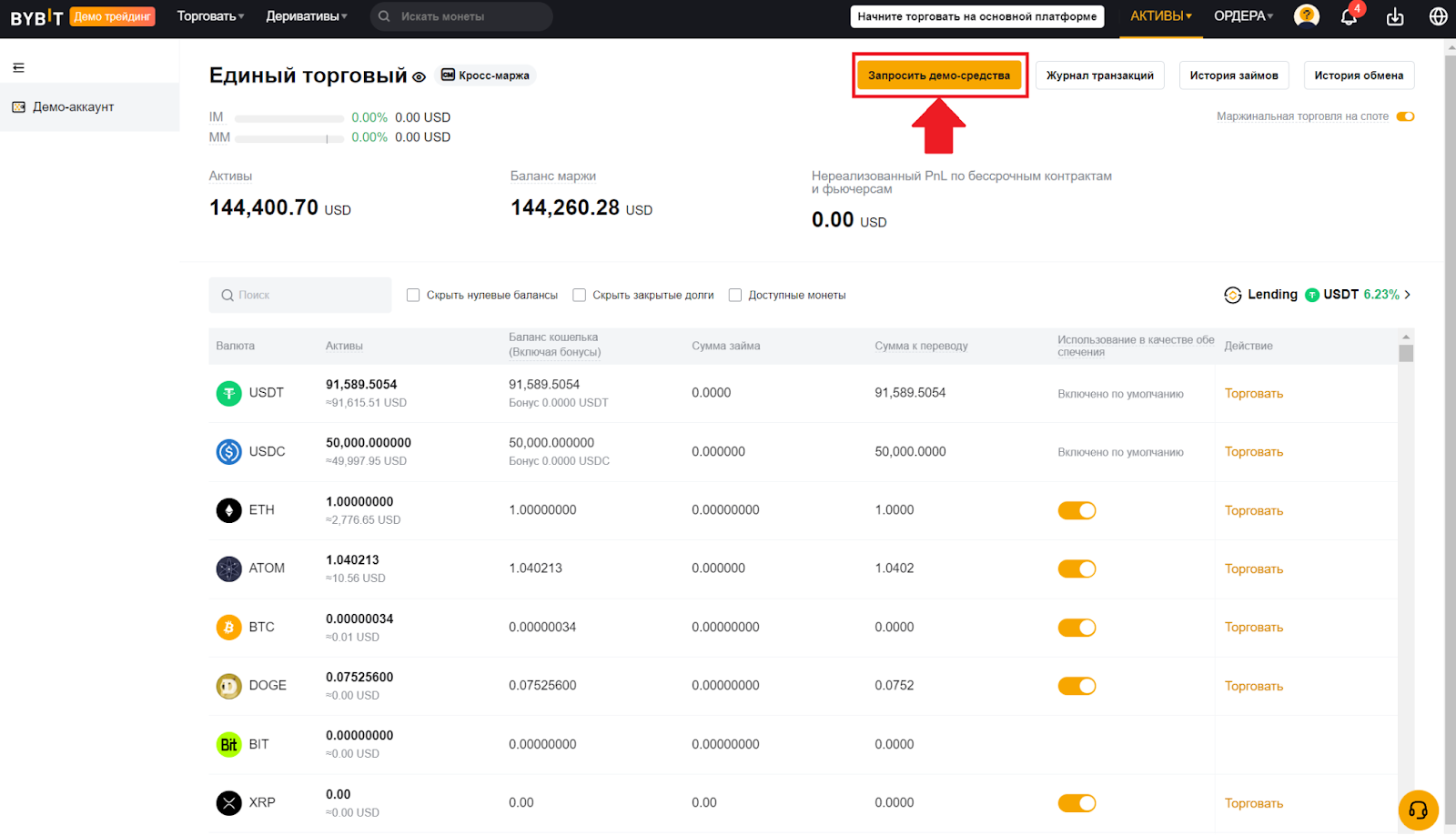Turn off spot margin trading toggle
The height and width of the screenshot is (835, 1456).
point(1405,116)
